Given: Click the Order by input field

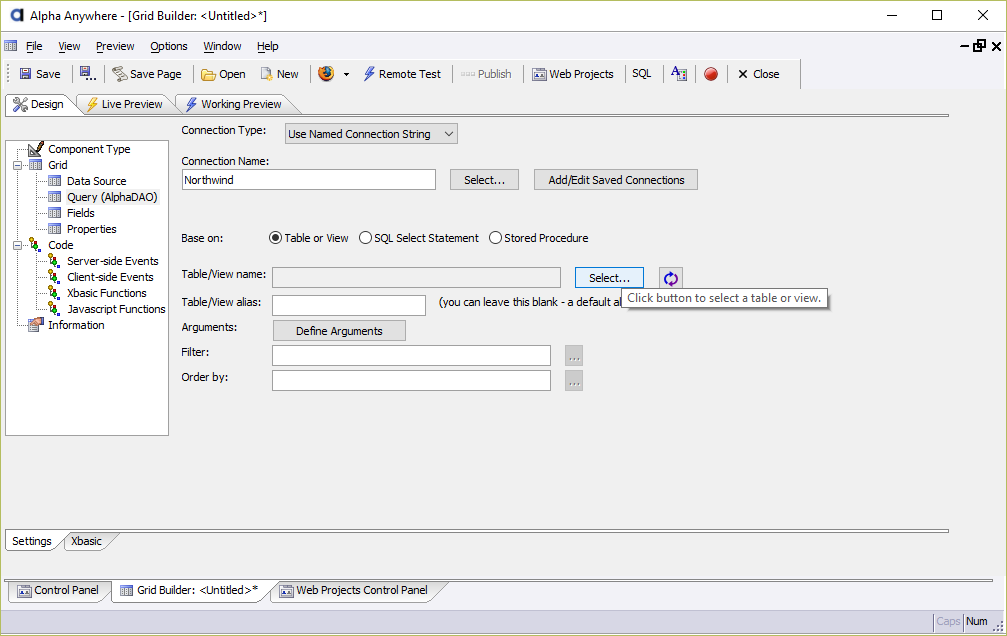Looking at the screenshot, I should (411, 380).
